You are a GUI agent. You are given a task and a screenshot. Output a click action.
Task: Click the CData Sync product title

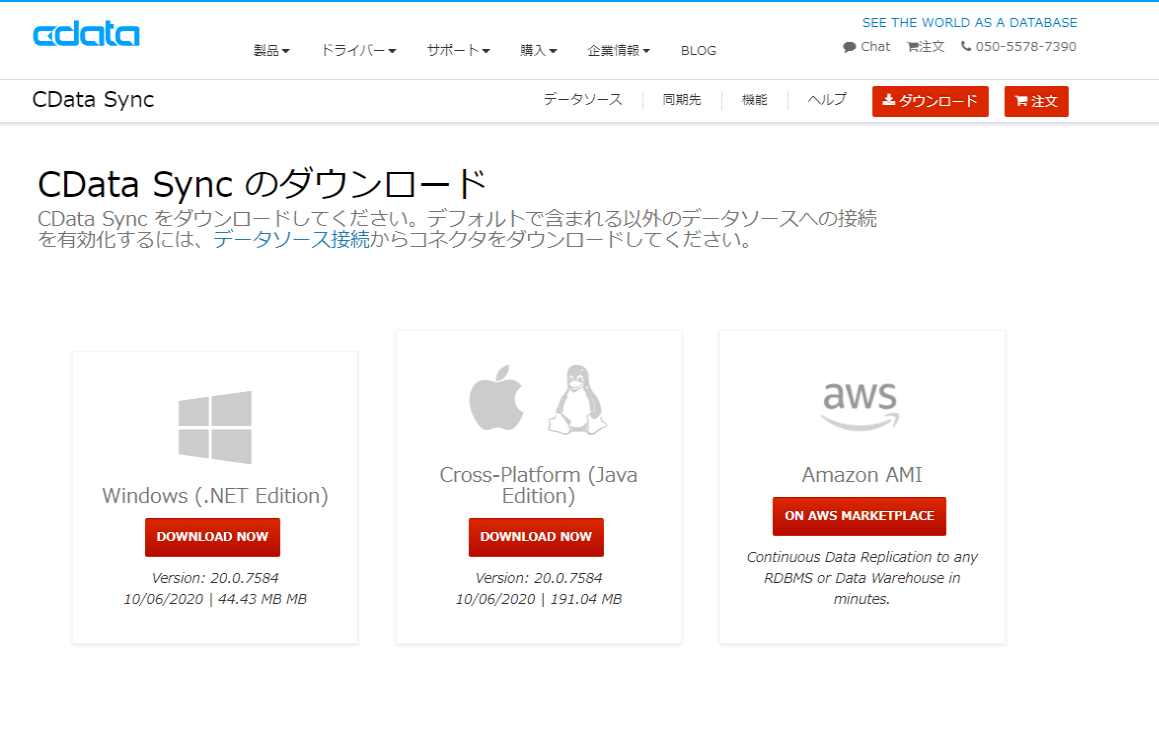93,100
